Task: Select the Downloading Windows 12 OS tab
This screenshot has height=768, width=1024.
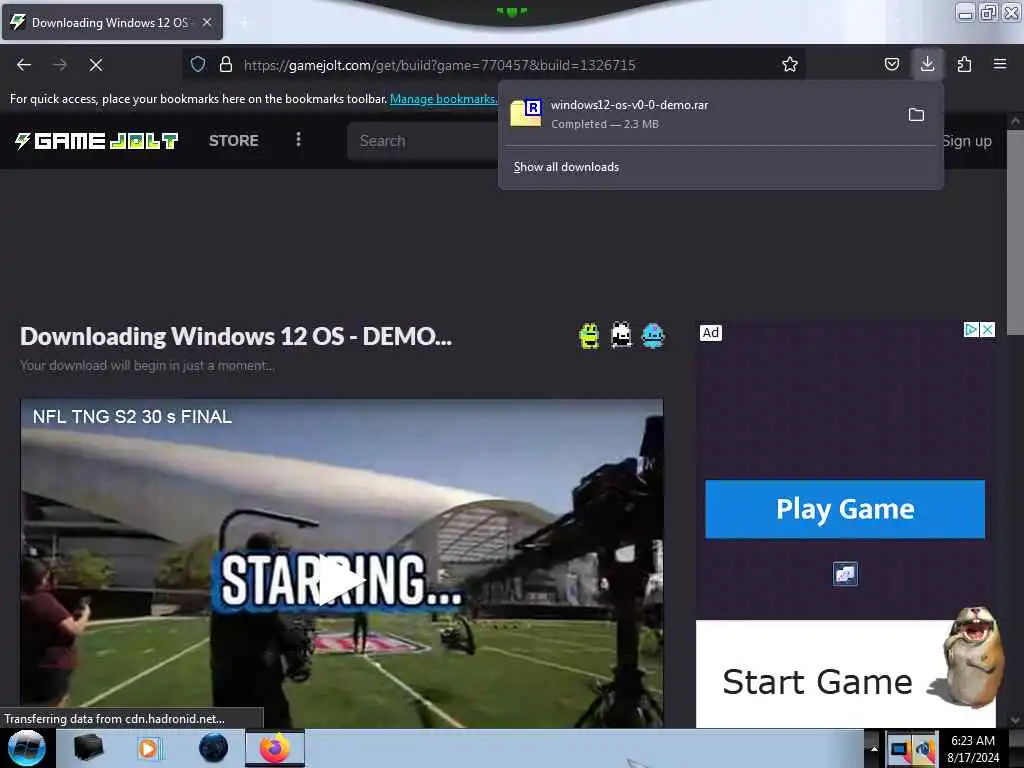Action: (112, 22)
